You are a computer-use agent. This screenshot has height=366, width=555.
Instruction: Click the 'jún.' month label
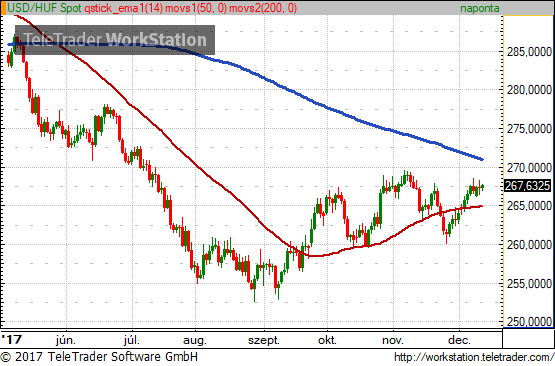click(66, 340)
